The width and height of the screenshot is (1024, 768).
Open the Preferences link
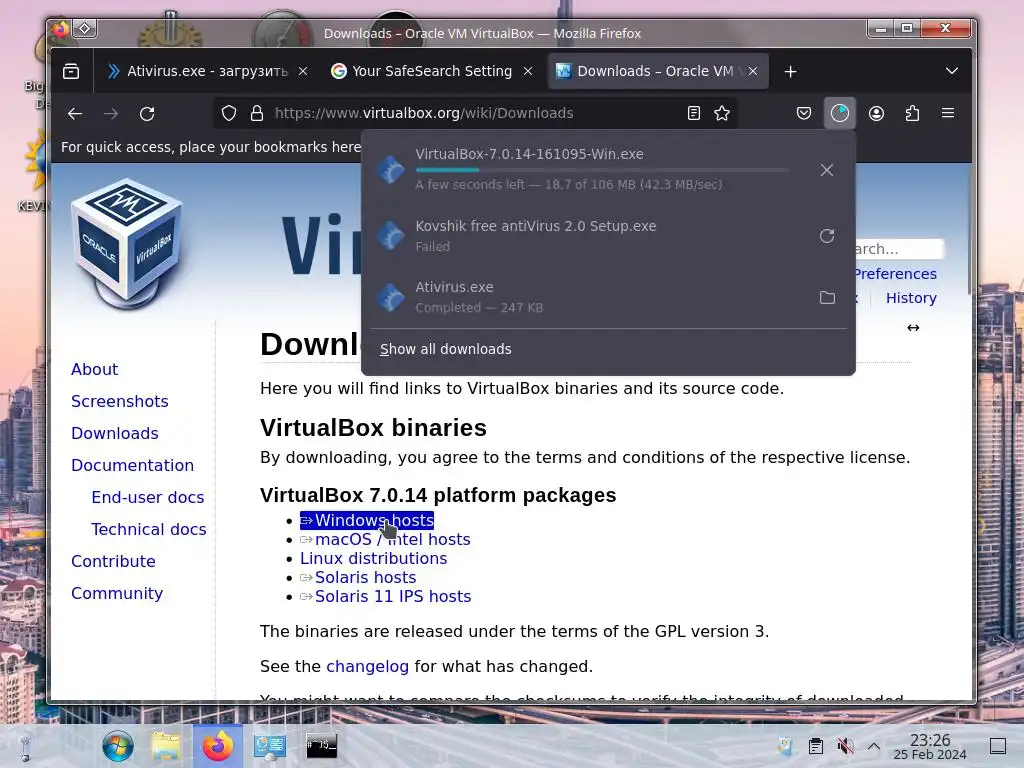[895, 274]
